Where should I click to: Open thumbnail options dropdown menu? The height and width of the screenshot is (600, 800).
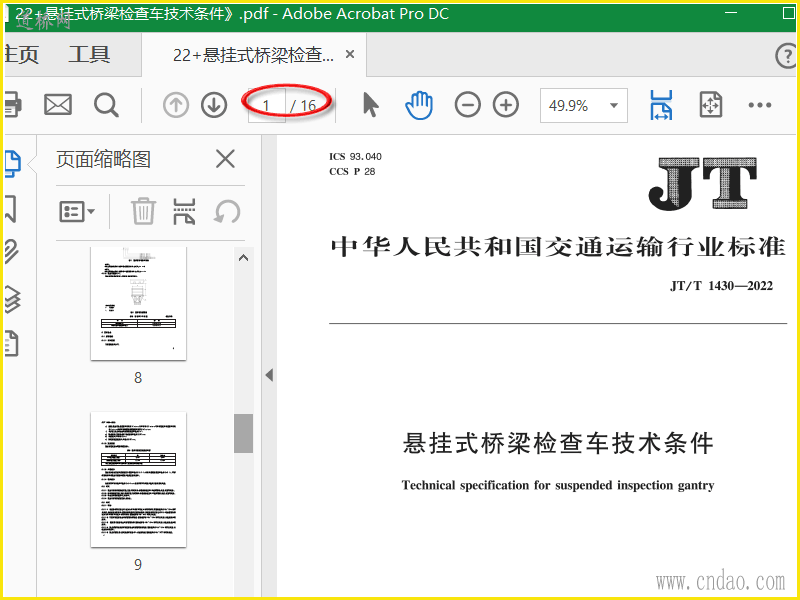(x=77, y=211)
